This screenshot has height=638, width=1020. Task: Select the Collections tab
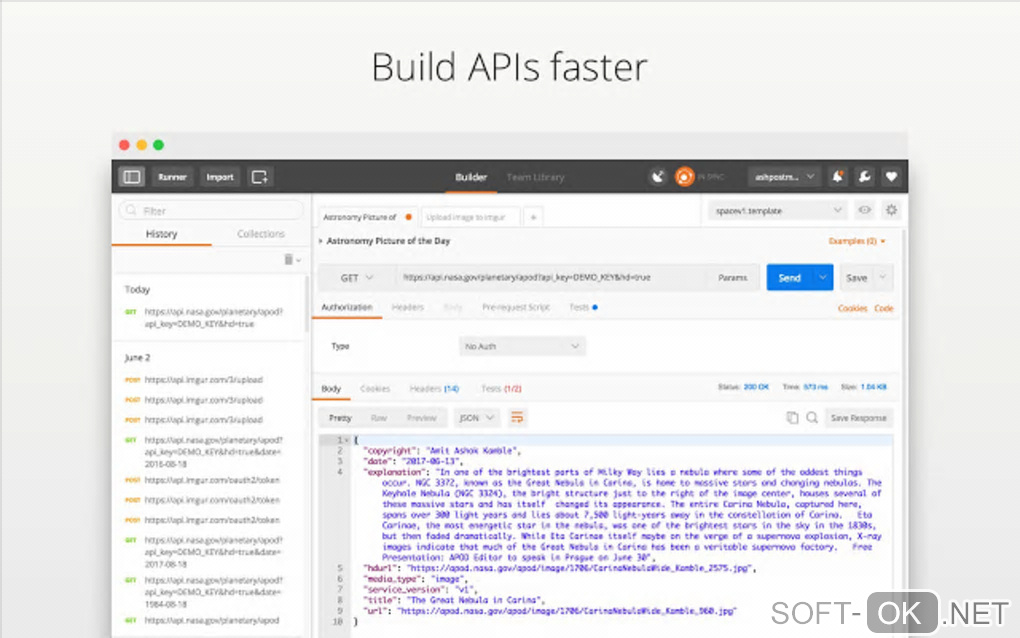261,234
